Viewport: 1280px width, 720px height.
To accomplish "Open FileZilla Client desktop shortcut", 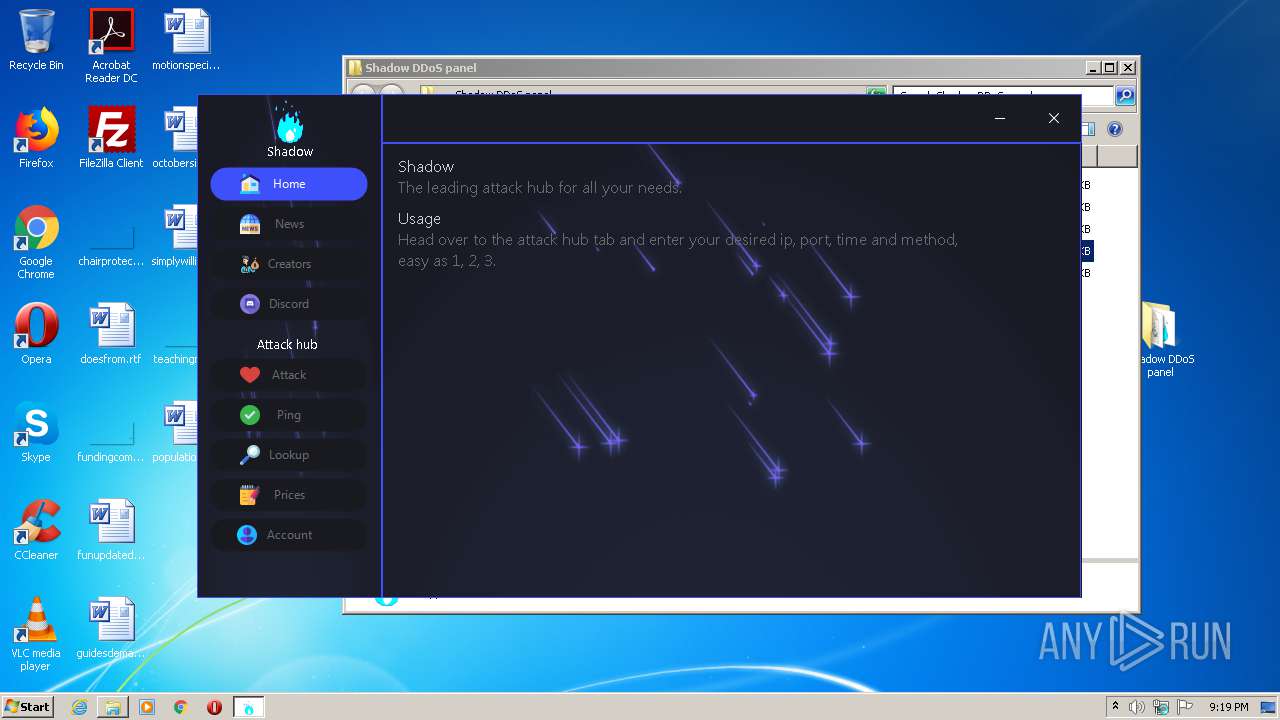I will click(111, 138).
